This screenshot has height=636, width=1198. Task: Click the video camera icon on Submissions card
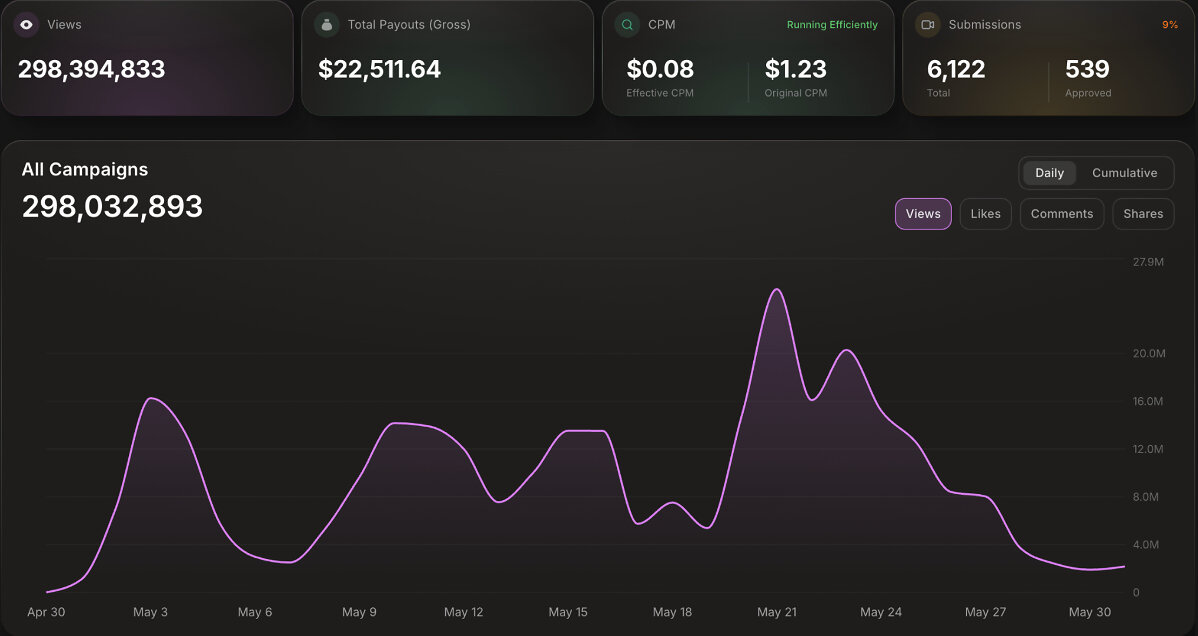pos(928,24)
